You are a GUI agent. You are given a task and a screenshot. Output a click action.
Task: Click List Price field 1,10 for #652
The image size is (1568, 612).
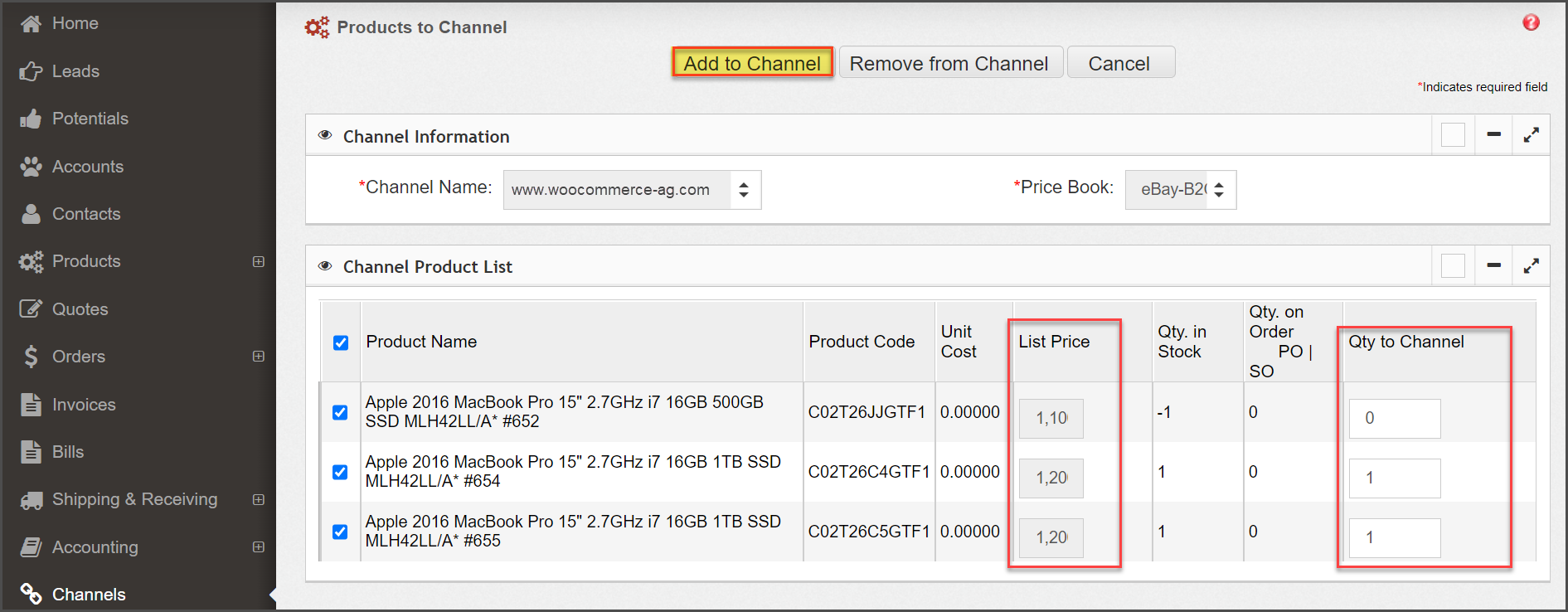tap(1051, 419)
